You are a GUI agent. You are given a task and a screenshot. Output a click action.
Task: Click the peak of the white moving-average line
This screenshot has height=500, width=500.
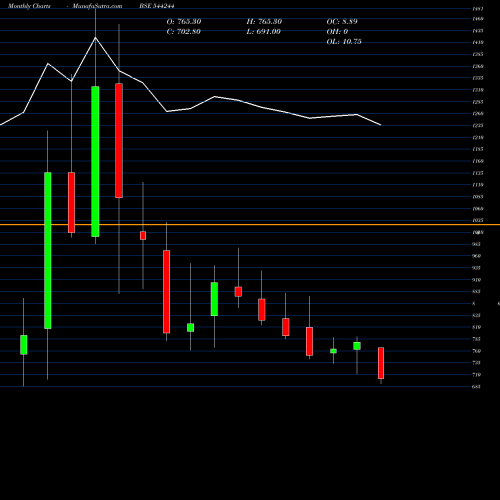(x=95, y=38)
